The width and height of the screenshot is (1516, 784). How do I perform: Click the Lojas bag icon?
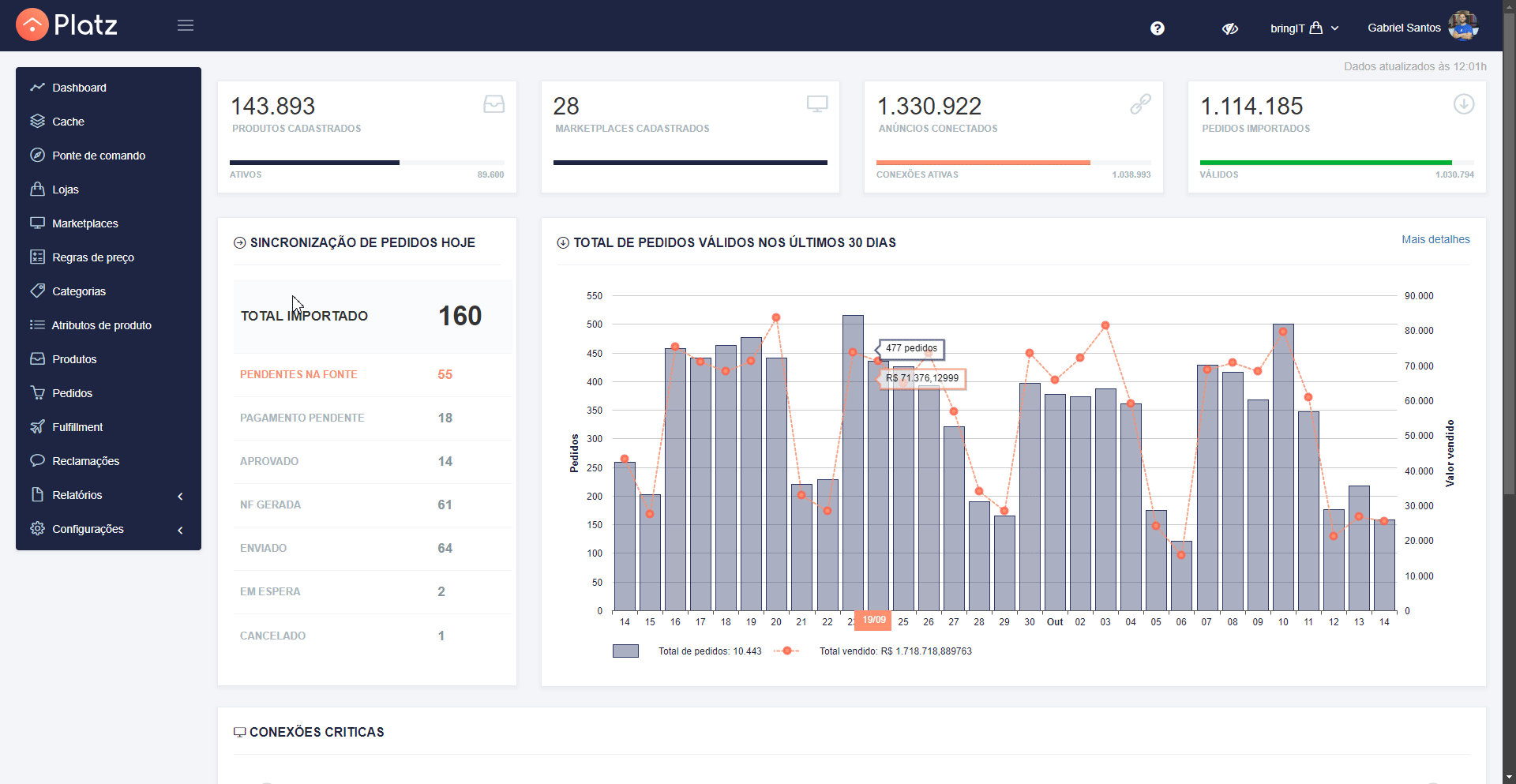coord(37,189)
